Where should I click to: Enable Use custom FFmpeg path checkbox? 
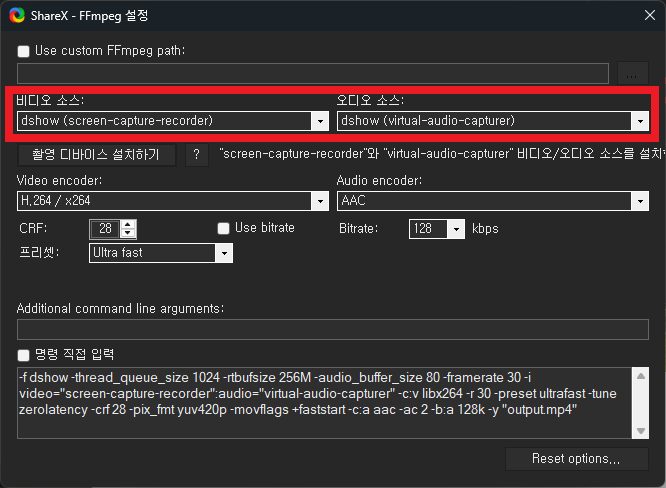(23, 51)
